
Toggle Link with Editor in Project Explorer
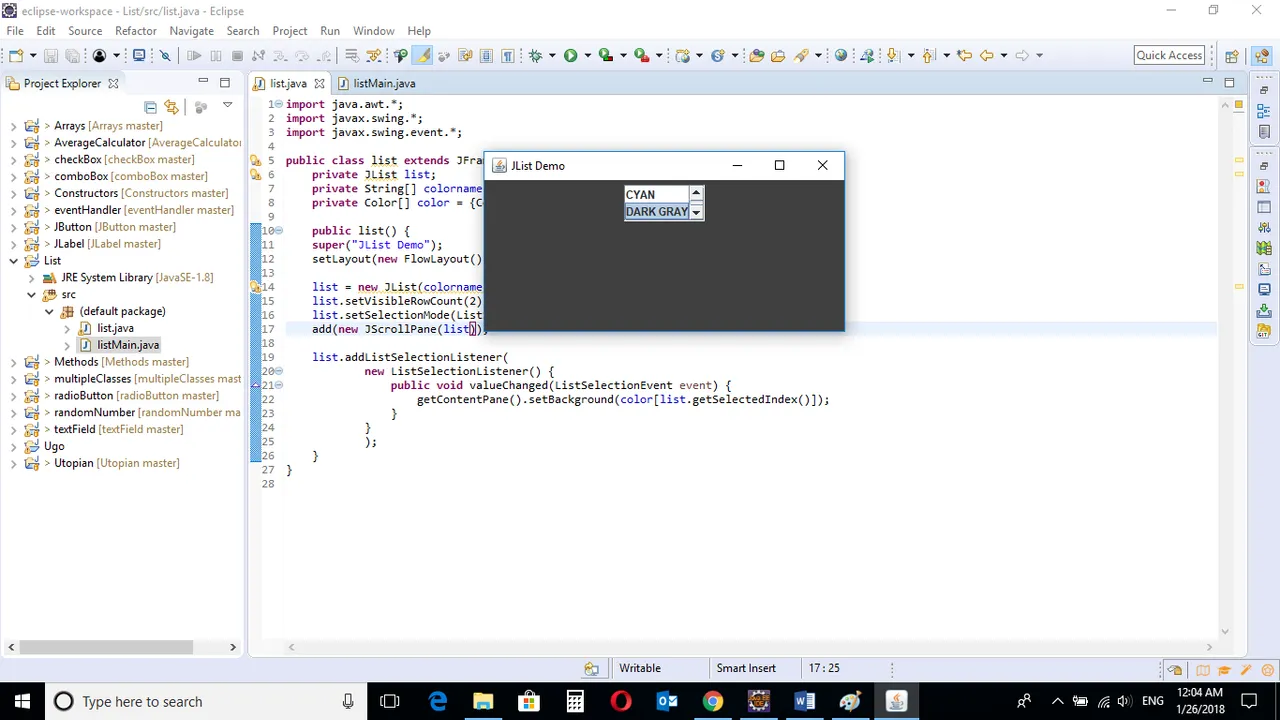coord(171,106)
